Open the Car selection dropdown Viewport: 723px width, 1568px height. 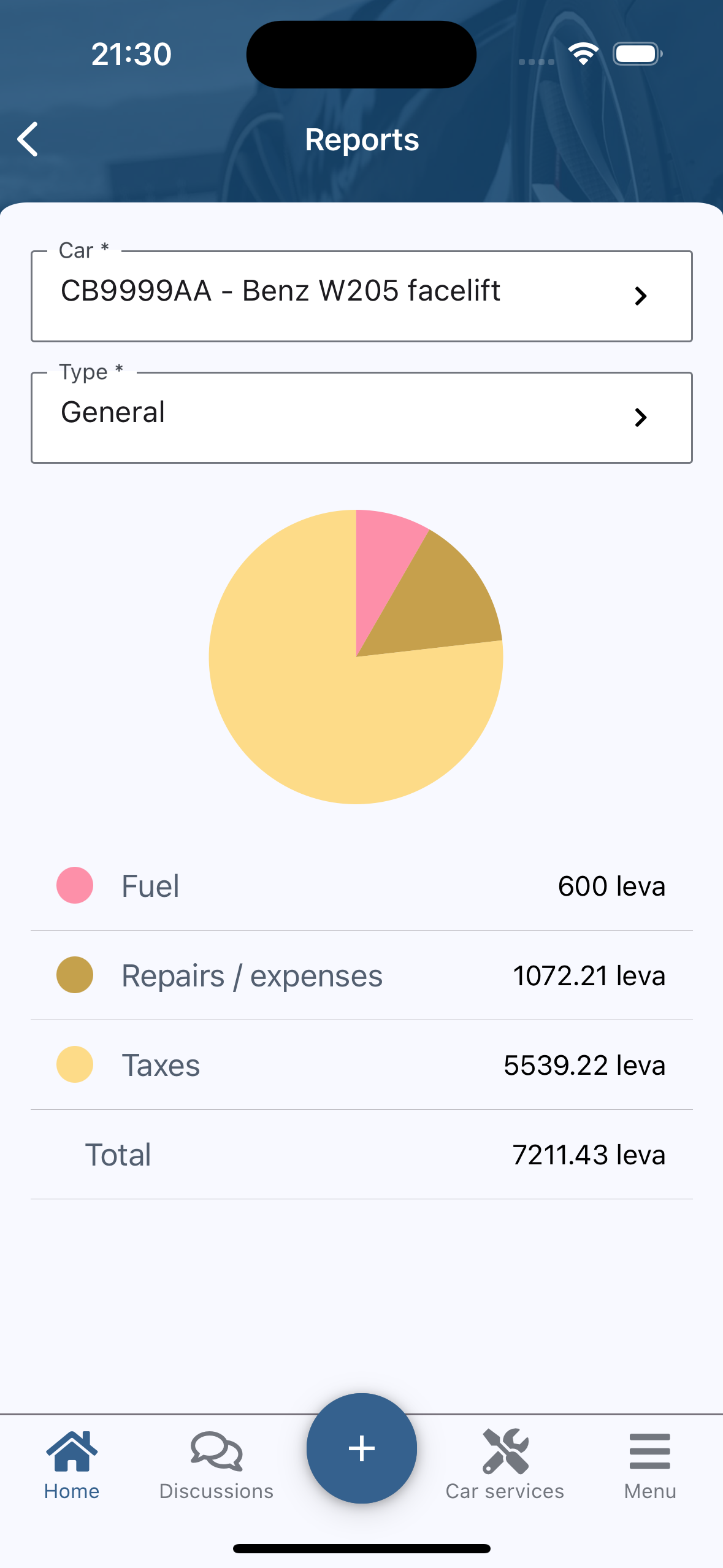362,296
